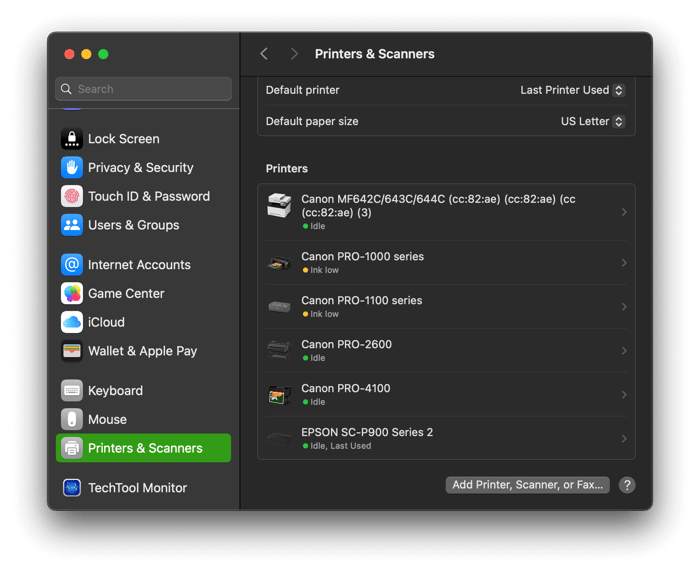
Task: Open Internet Accounts settings pane
Action: pos(138,265)
